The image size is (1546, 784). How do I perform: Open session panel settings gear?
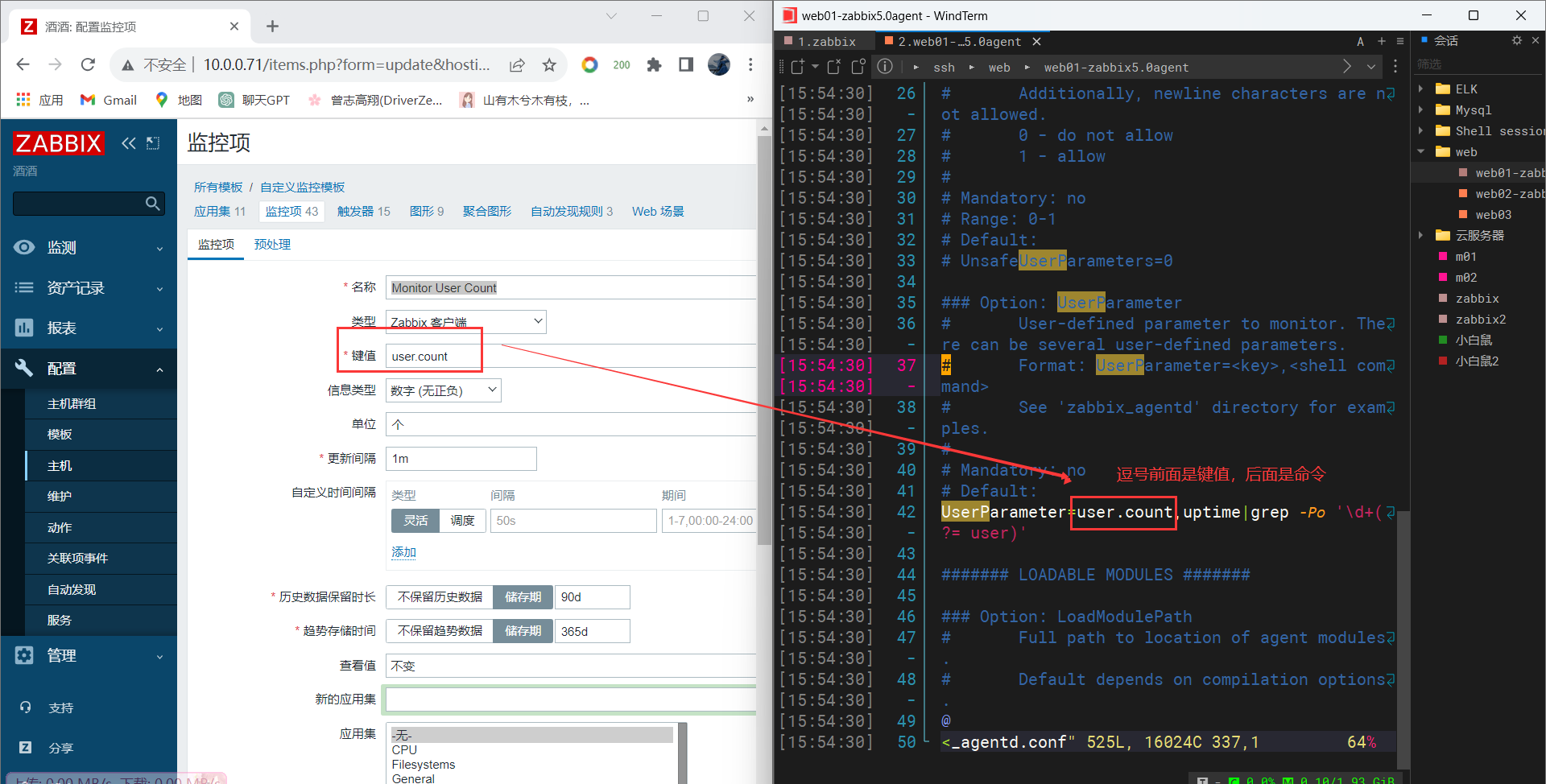(1517, 40)
